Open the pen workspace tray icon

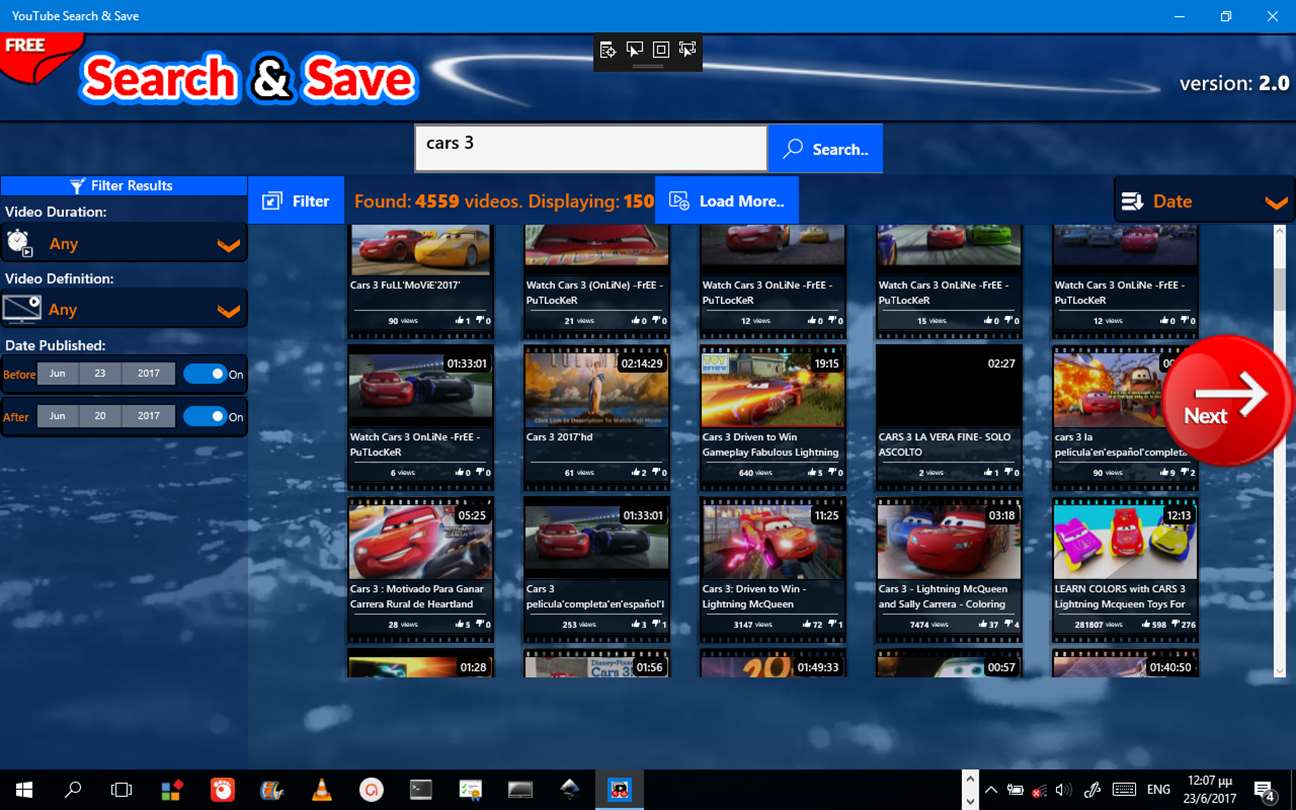pyautogui.click(x=1092, y=790)
